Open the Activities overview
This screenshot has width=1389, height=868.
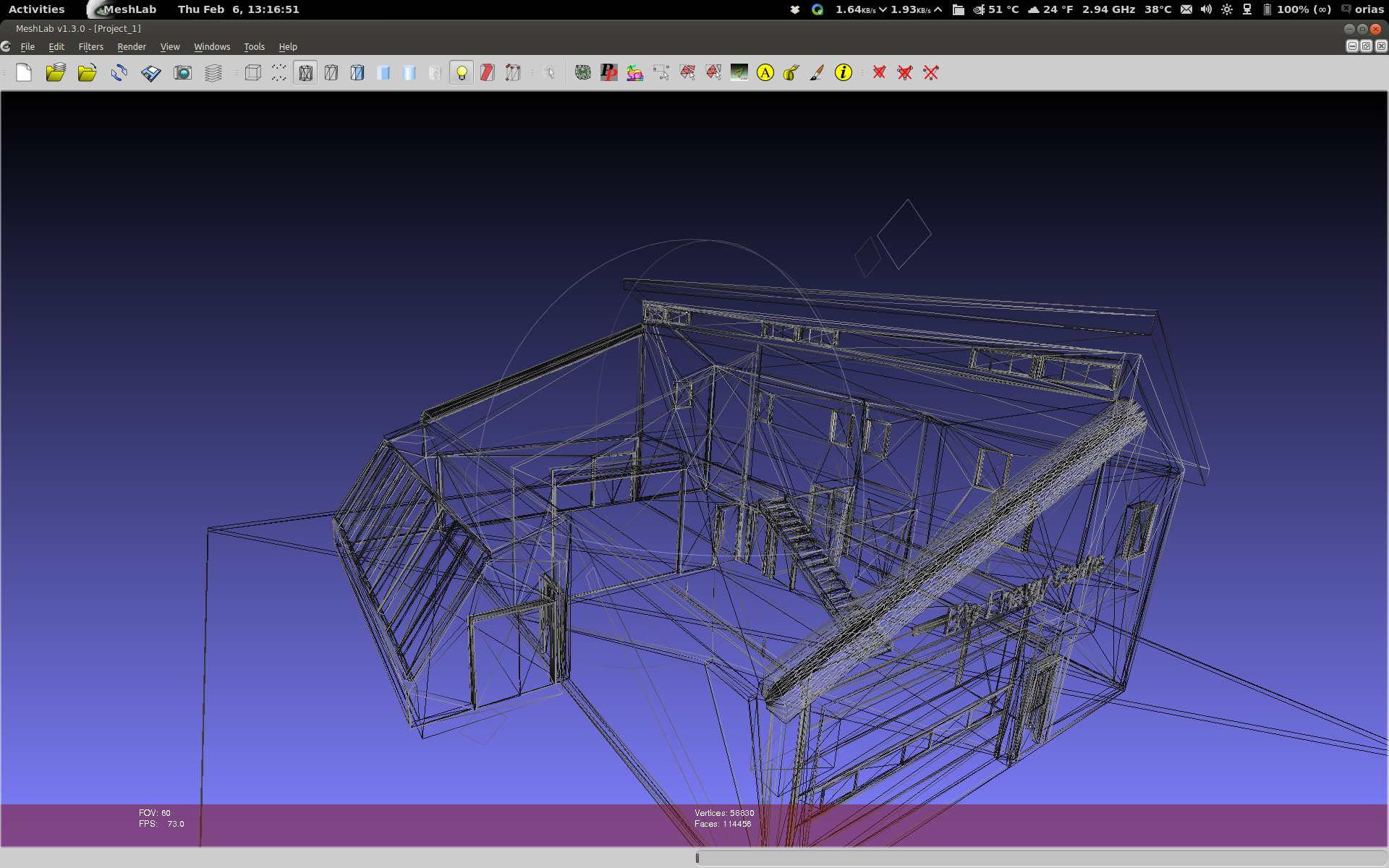(36, 9)
